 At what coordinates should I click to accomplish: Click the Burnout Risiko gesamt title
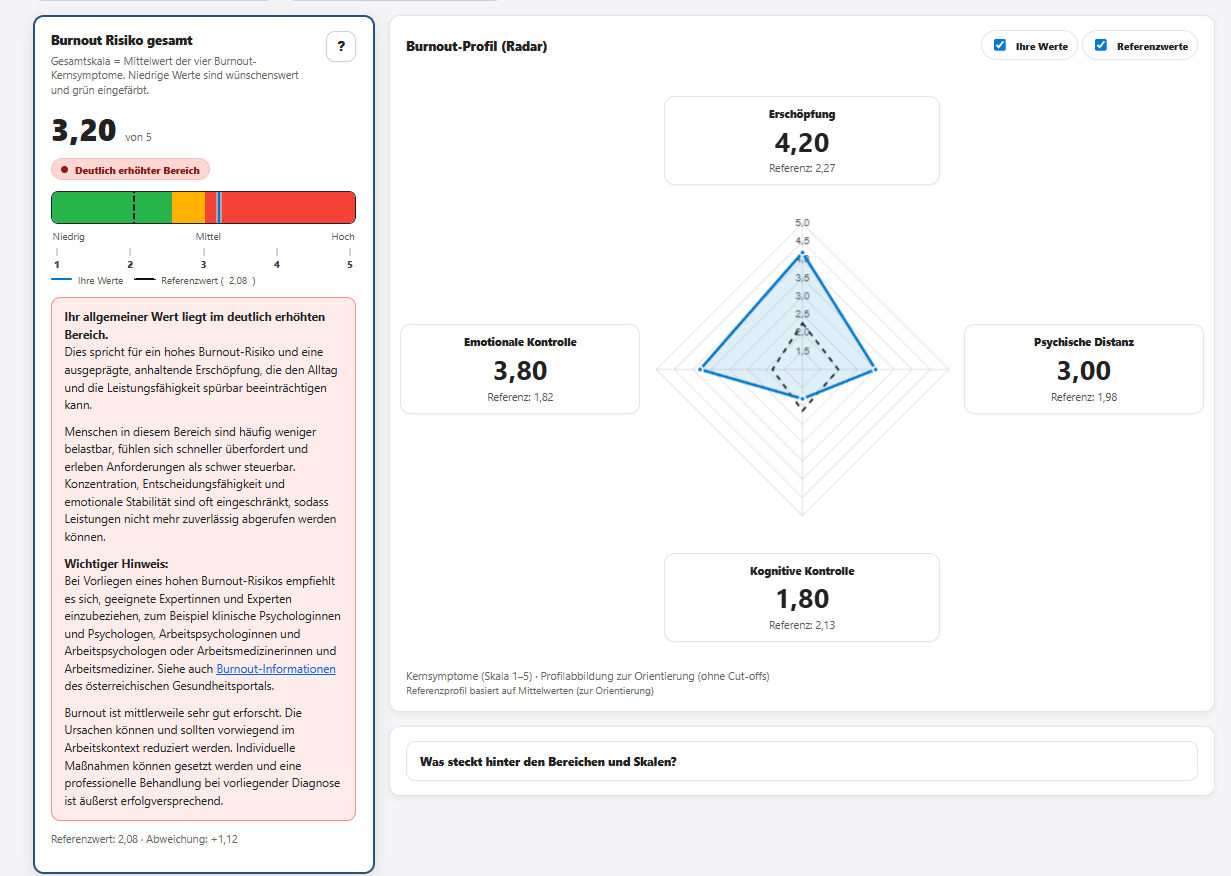[x=122, y=40]
